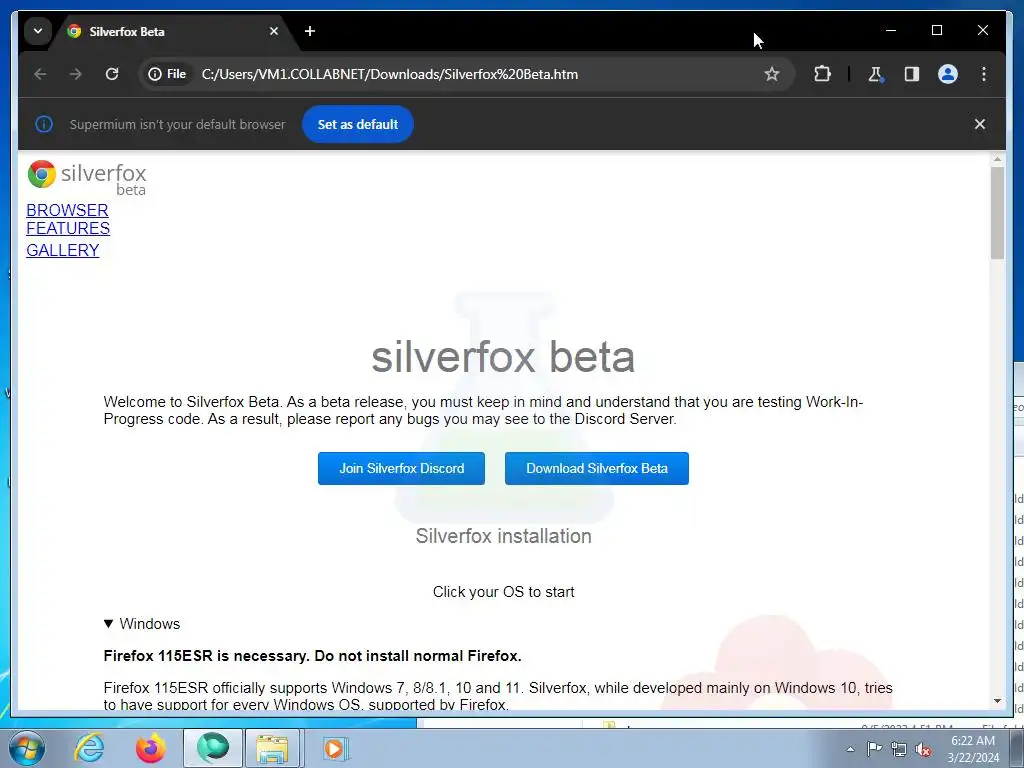Open a new tab with plus button

310,31
